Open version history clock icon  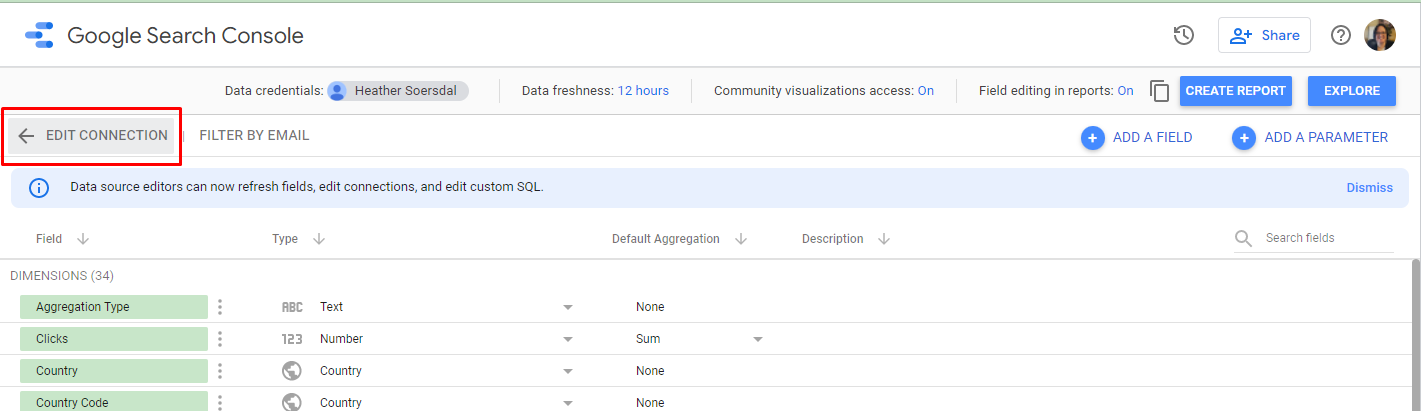pos(1183,36)
